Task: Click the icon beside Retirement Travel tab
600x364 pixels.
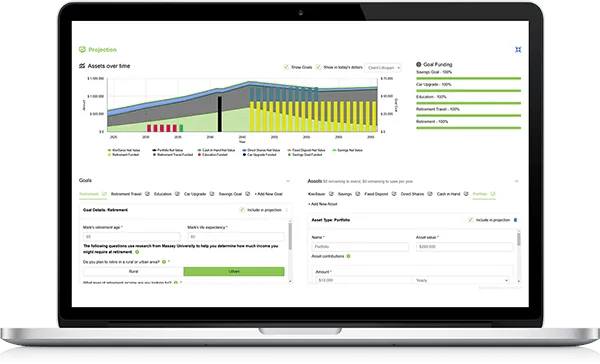Action: point(147,194)
